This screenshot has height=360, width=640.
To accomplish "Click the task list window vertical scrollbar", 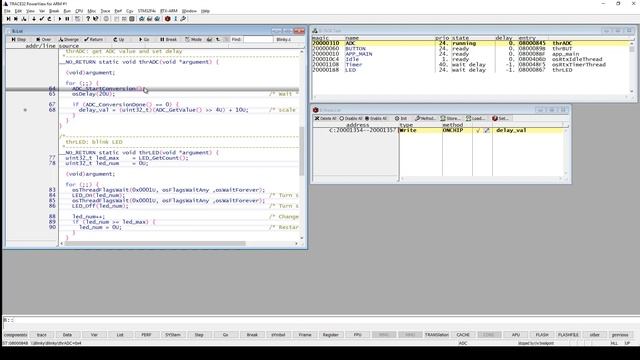I will pyautogui.click(x=632, y=67).
